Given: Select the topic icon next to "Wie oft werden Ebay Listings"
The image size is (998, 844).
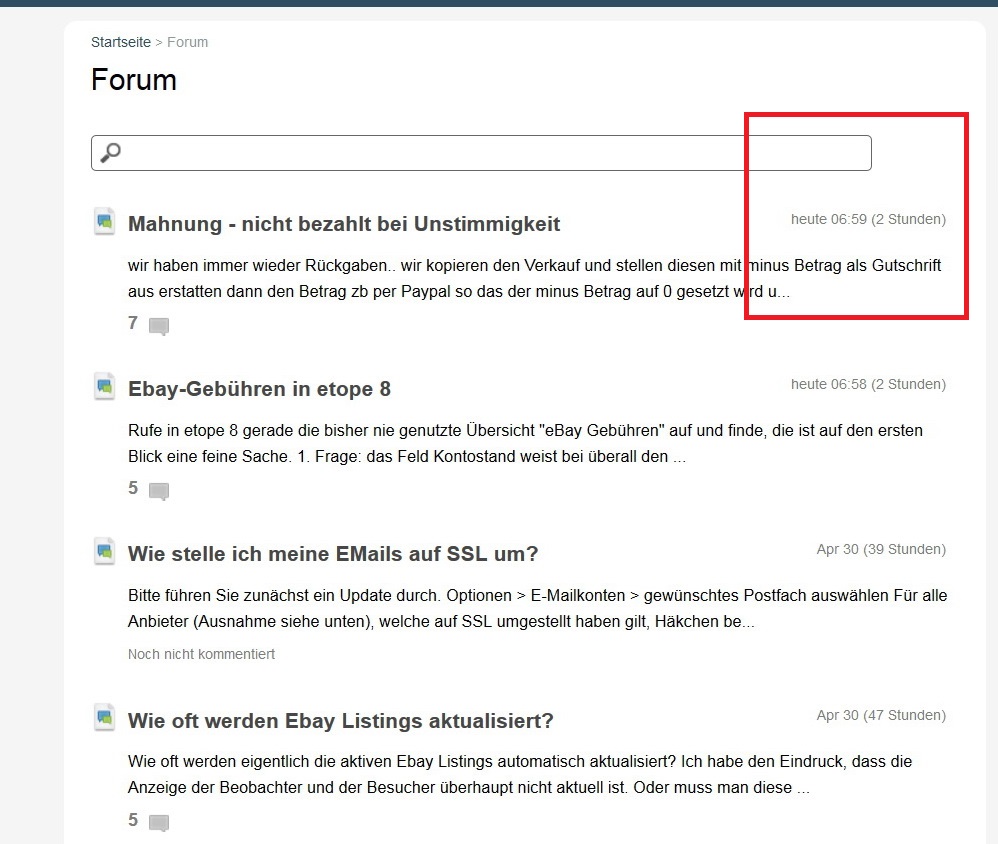Looking at the screenshot, I should (x=104, y=718).
